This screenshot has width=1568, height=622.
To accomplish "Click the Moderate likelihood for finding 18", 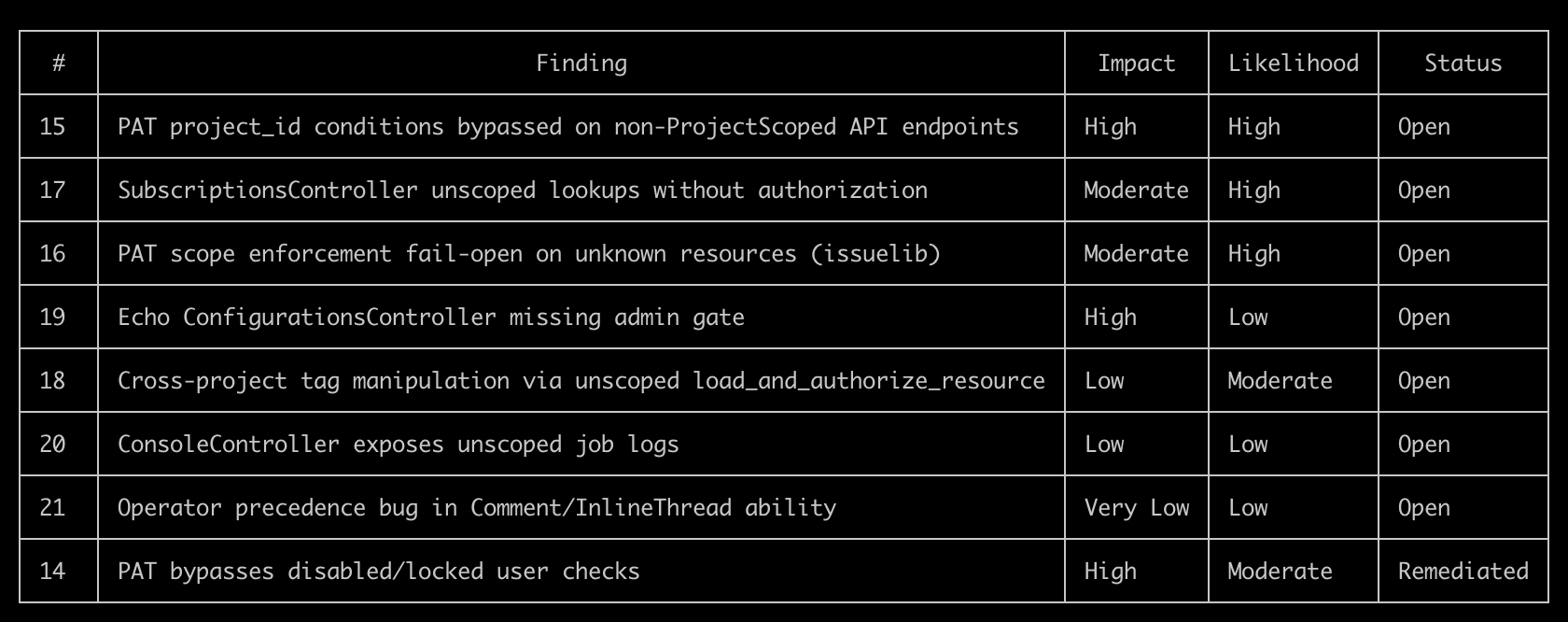I will pos(1280,381).
